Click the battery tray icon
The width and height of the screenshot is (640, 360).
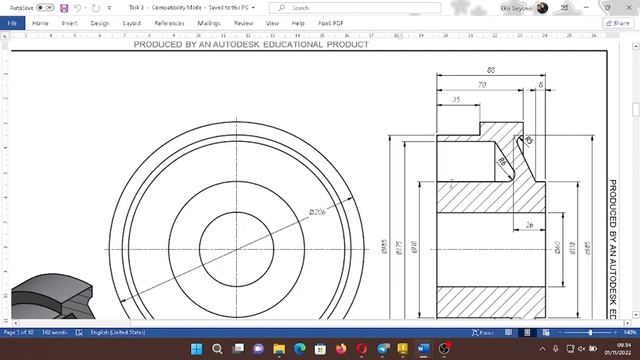pos(593,349)
